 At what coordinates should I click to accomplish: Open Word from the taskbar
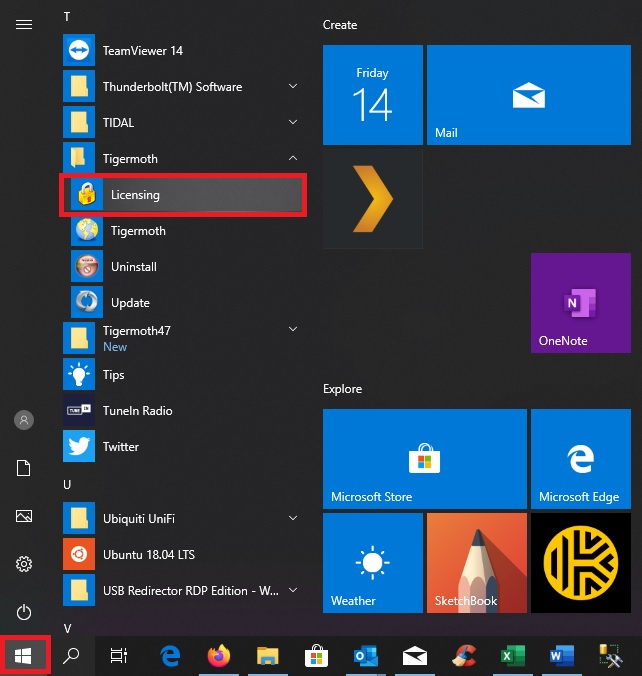point(562,656)
